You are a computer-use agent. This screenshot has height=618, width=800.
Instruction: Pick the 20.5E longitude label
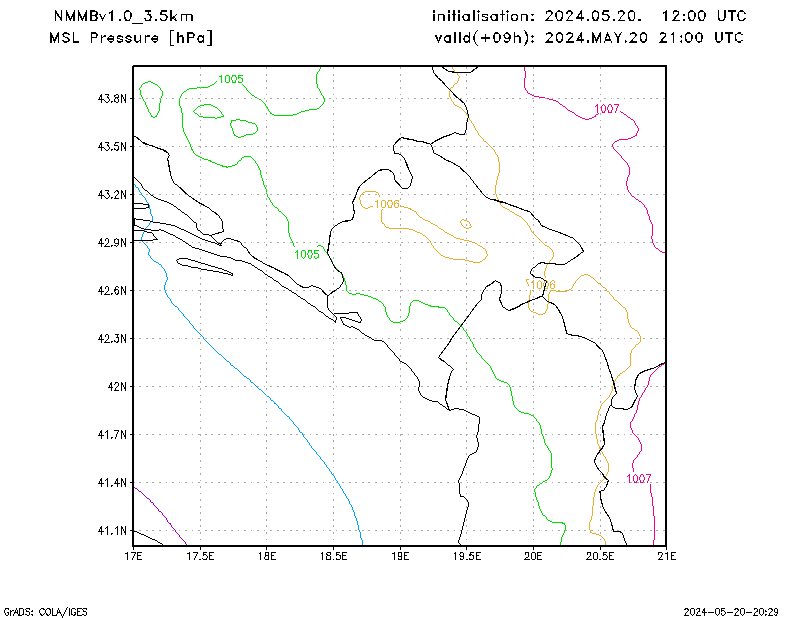pyautogui.click(x=600, y=556)
